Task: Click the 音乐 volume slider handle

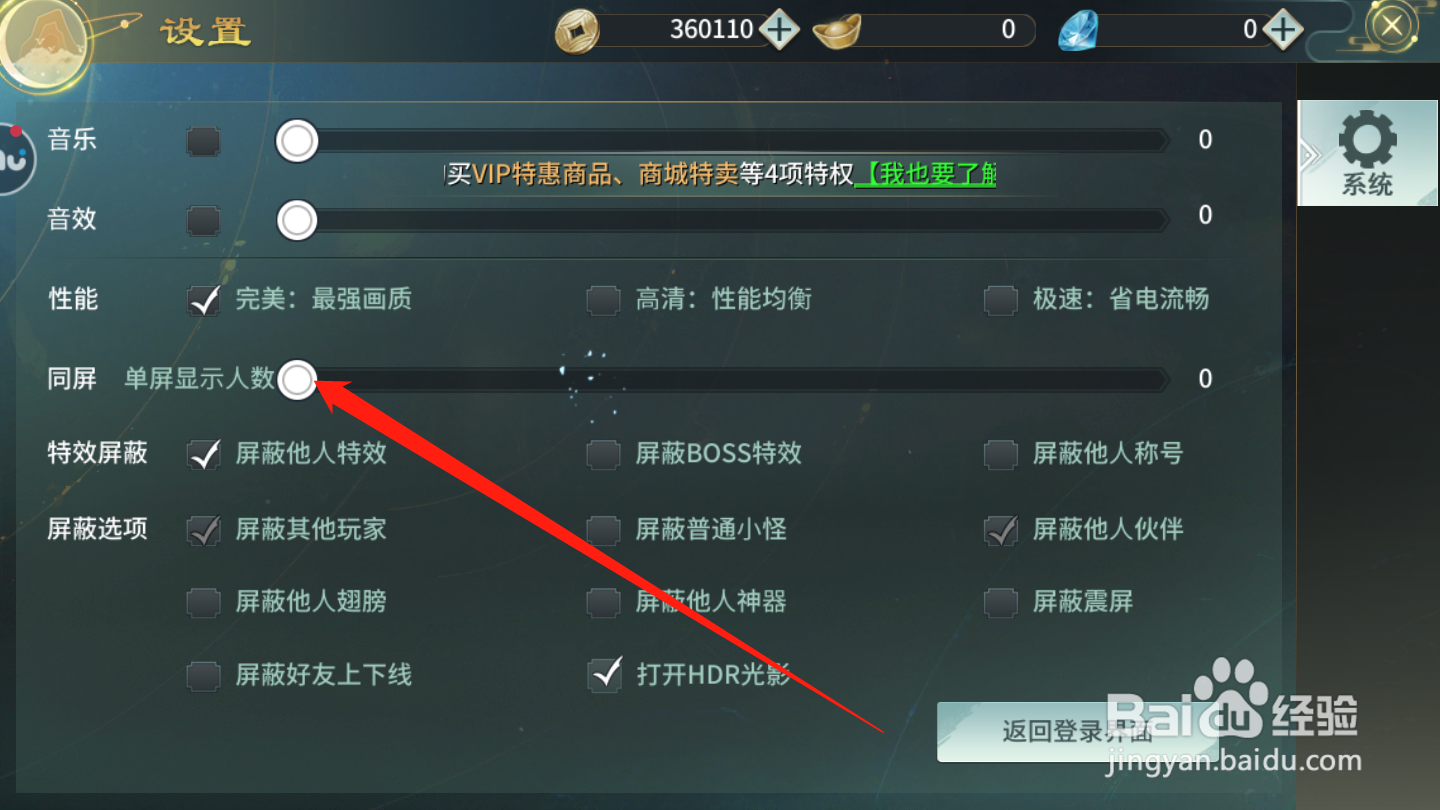Action: [296, 141]
